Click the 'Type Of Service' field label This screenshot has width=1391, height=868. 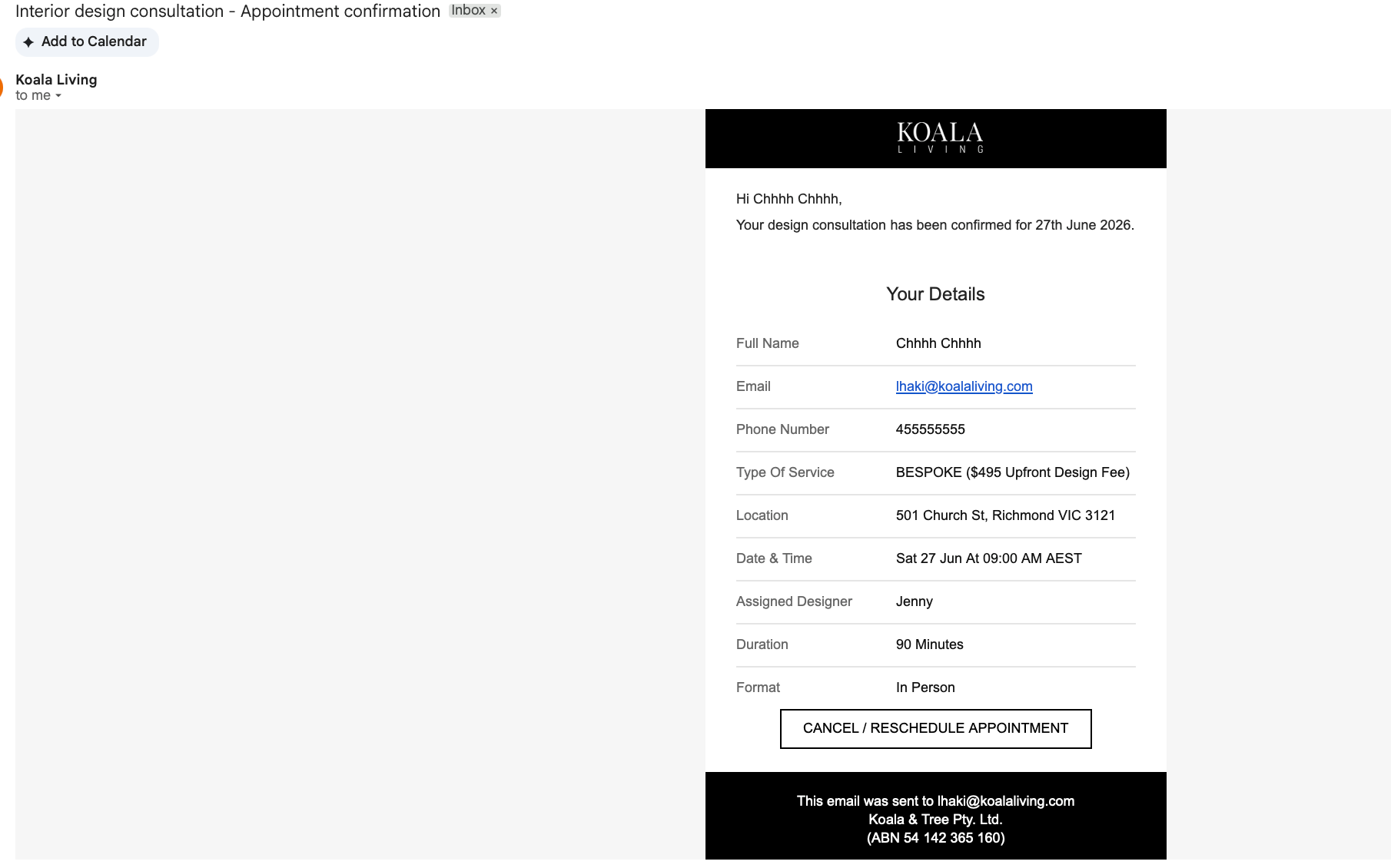[x=785, y=472]
